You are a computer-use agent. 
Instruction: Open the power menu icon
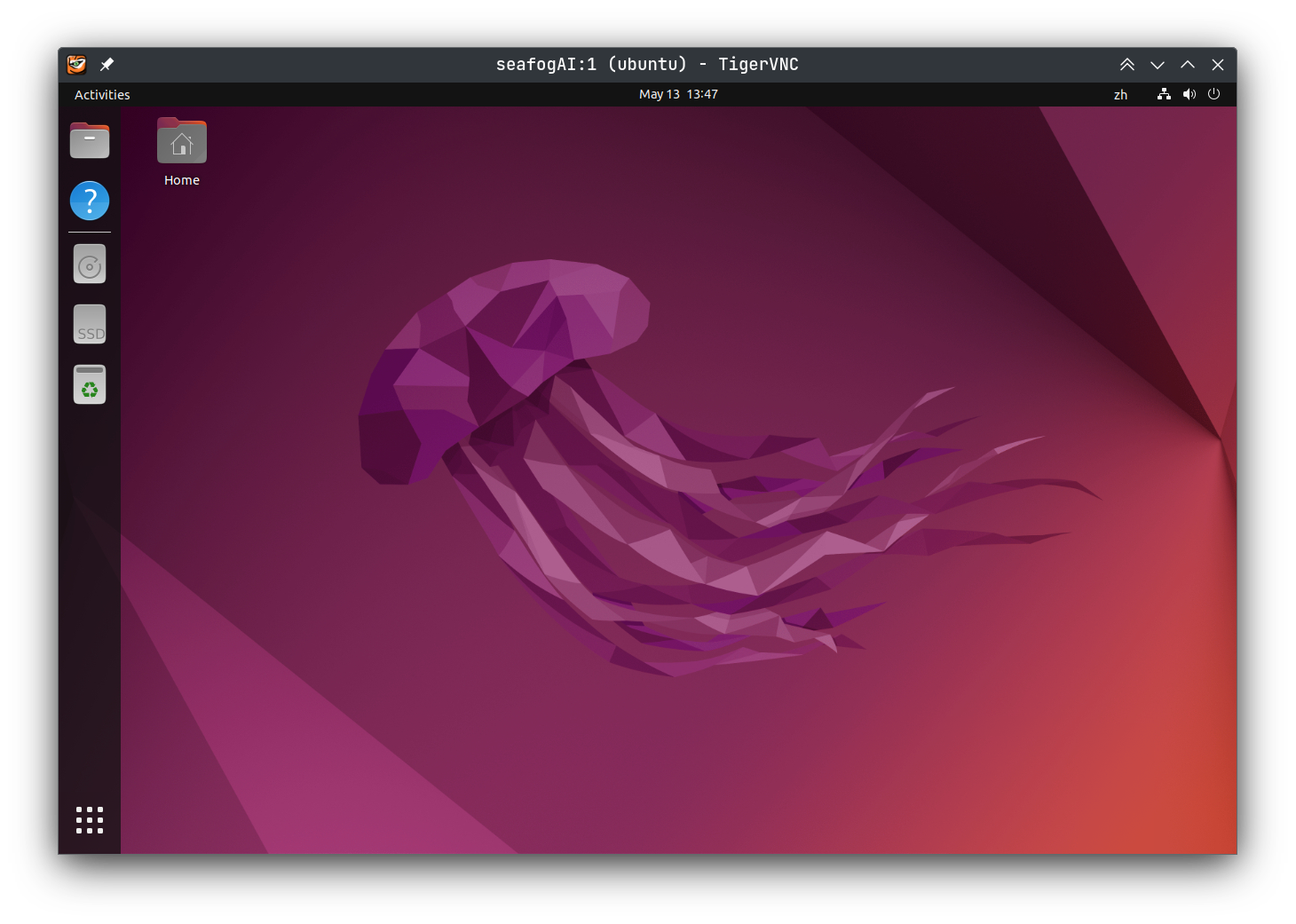pos(1214,94)
